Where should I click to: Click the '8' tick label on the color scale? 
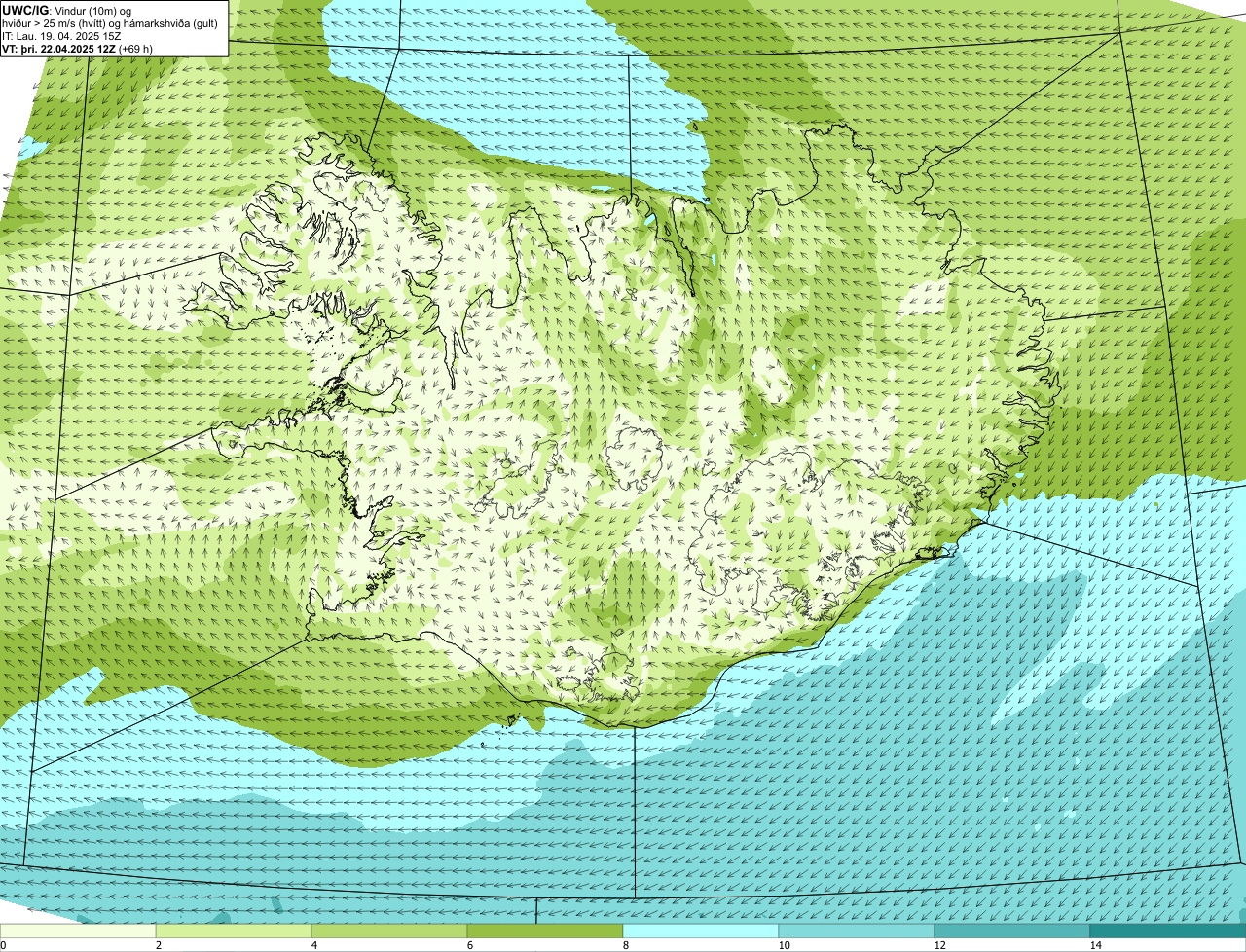pos(625,945)
